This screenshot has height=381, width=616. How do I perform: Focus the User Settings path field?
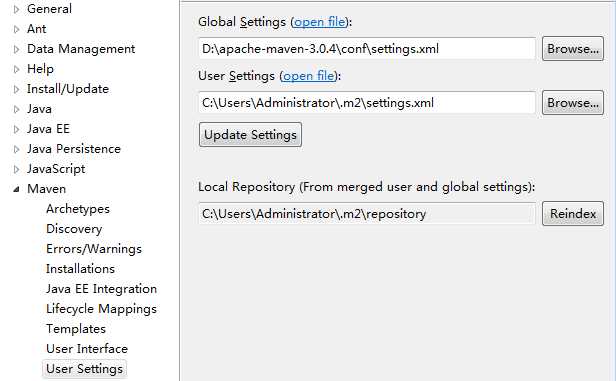(367, 103)
